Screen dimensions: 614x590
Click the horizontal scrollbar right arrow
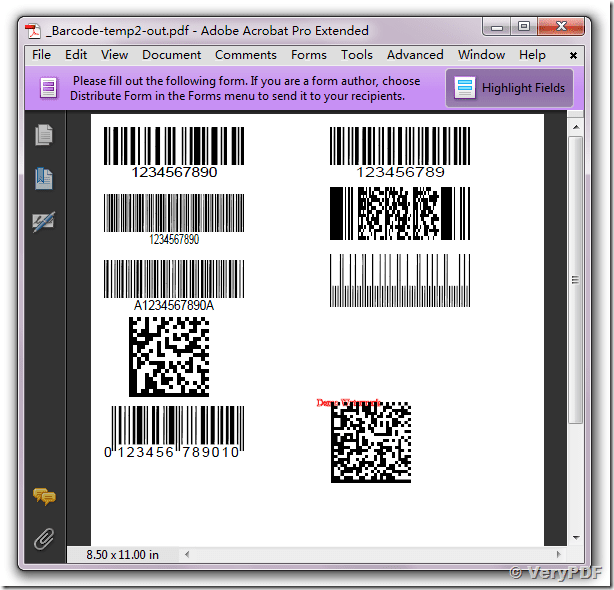point(558,554)
